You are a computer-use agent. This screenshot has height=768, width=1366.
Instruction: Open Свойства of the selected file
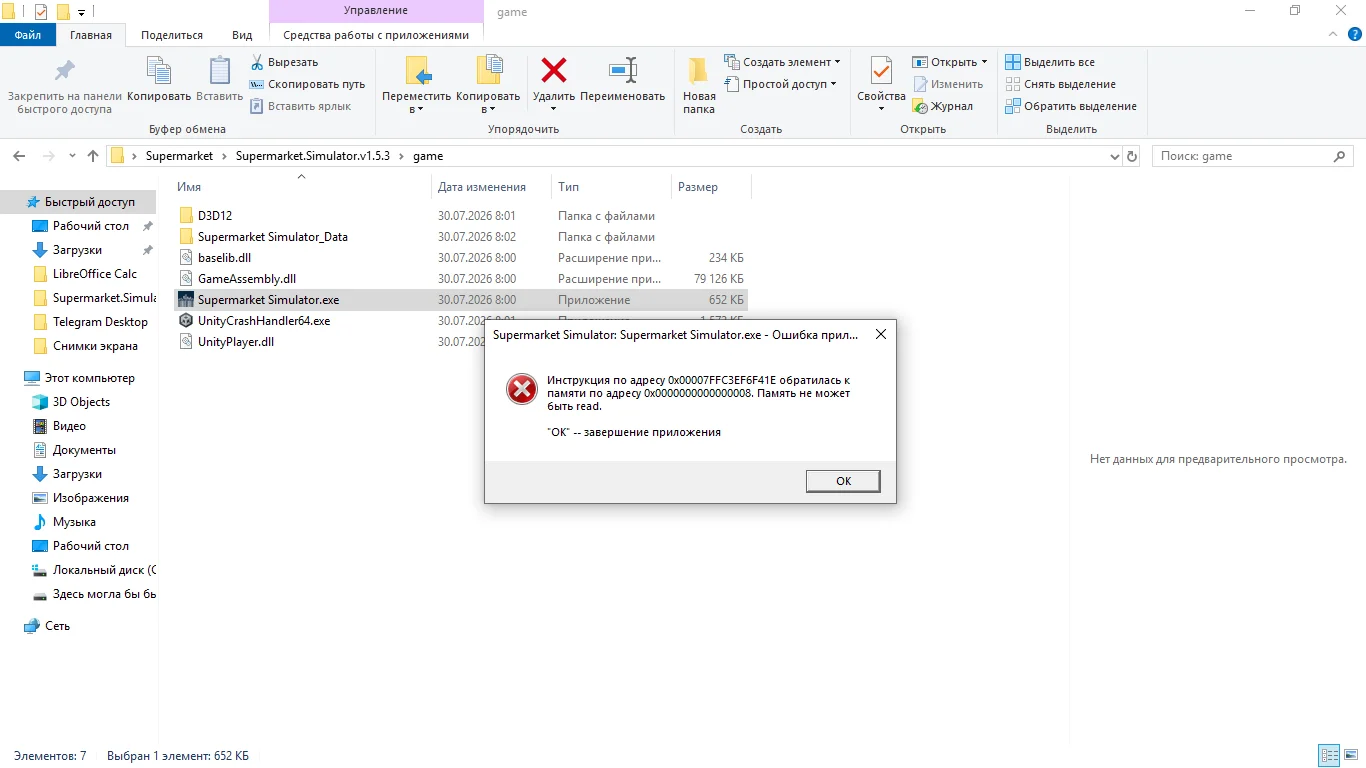coord(881,84)
